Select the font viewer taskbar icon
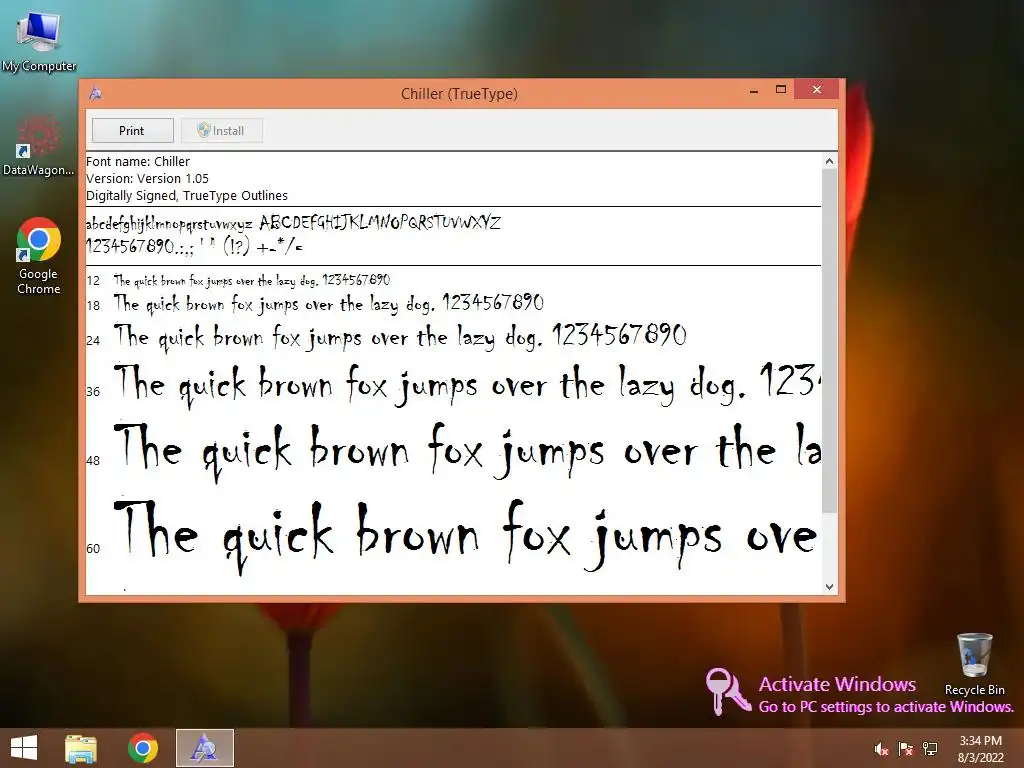 (204, 748)
